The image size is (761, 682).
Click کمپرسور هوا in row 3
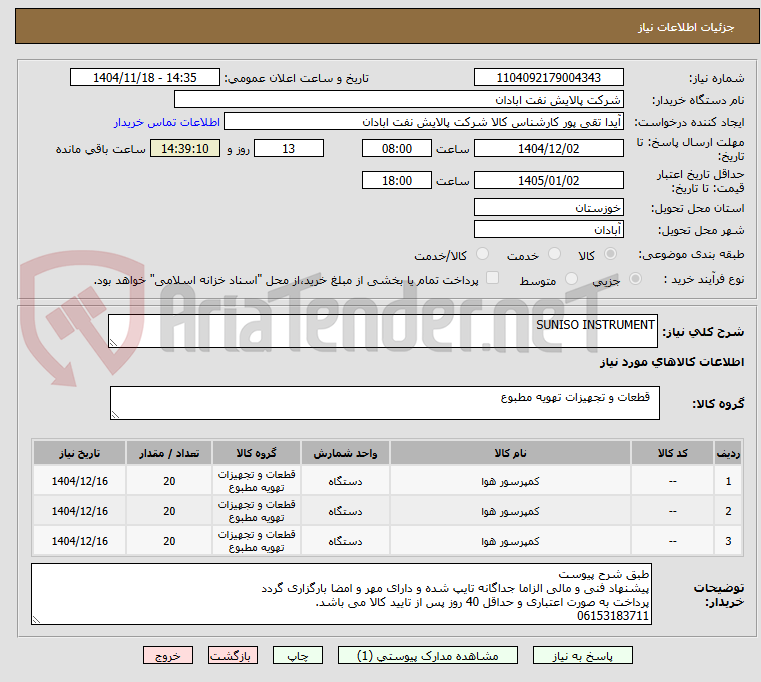tap(510, 541)
